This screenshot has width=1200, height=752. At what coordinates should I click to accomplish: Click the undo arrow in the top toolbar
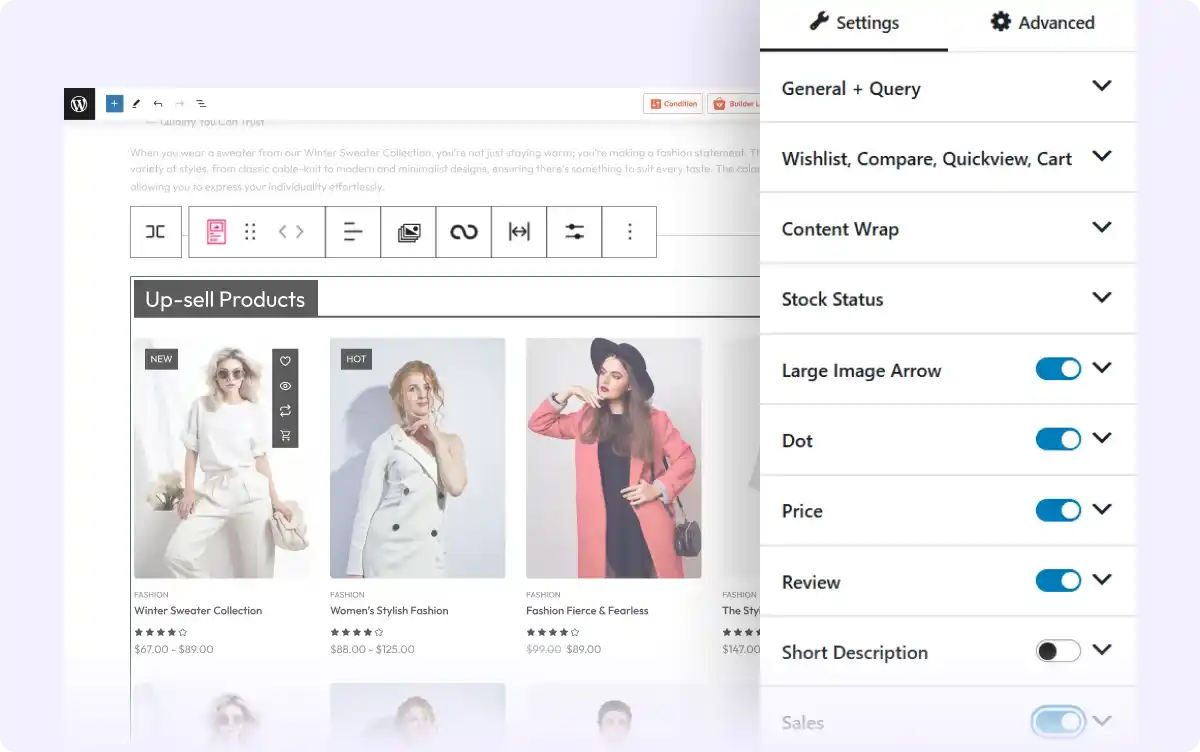tap(157, 103)
